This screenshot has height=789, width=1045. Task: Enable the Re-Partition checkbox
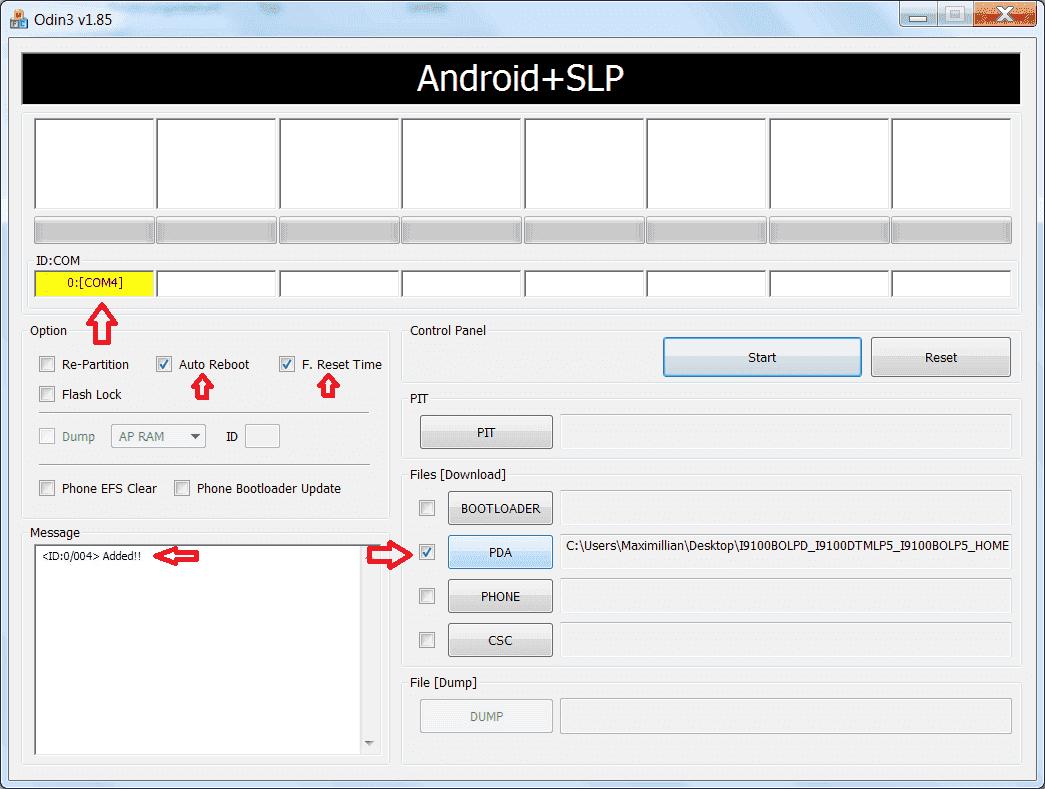coord(46,364)
